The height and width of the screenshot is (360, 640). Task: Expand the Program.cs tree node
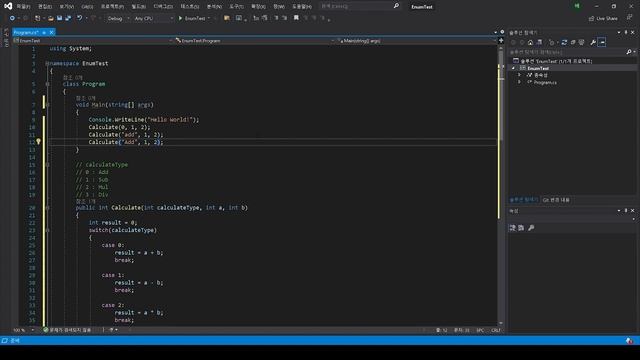pos(519,82)
